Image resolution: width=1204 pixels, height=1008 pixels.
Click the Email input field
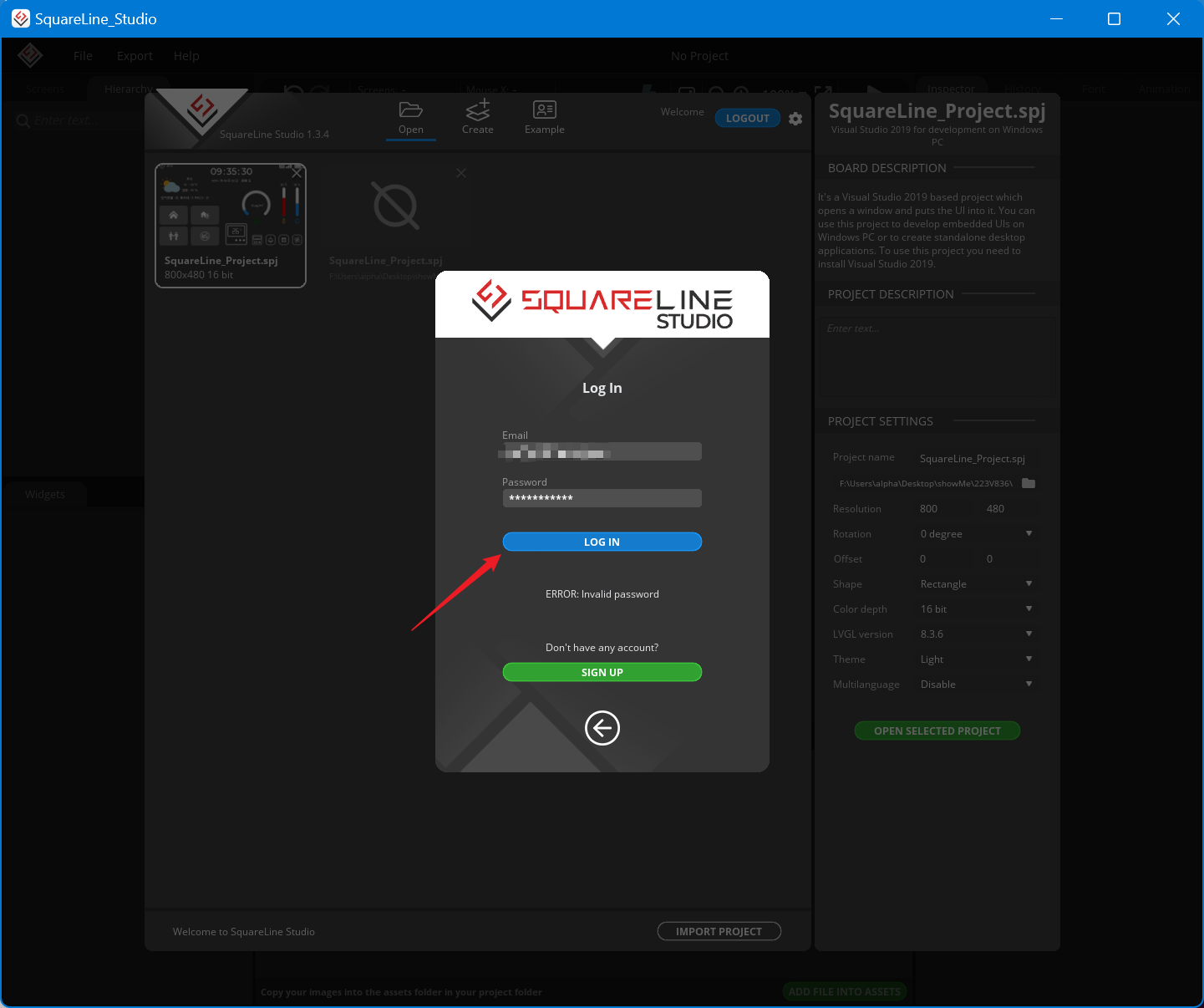600,451
